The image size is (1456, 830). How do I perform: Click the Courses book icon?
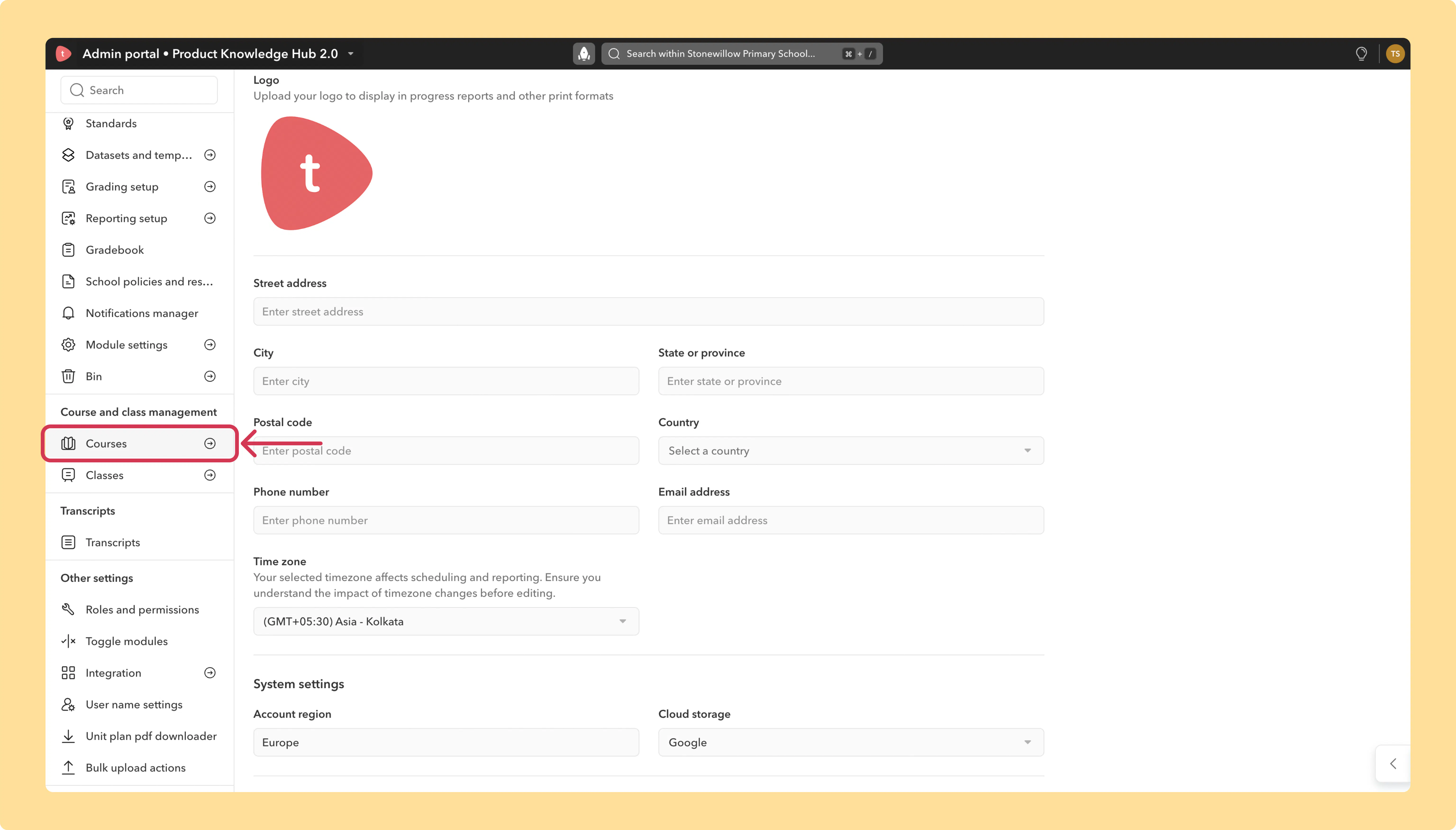68,443
